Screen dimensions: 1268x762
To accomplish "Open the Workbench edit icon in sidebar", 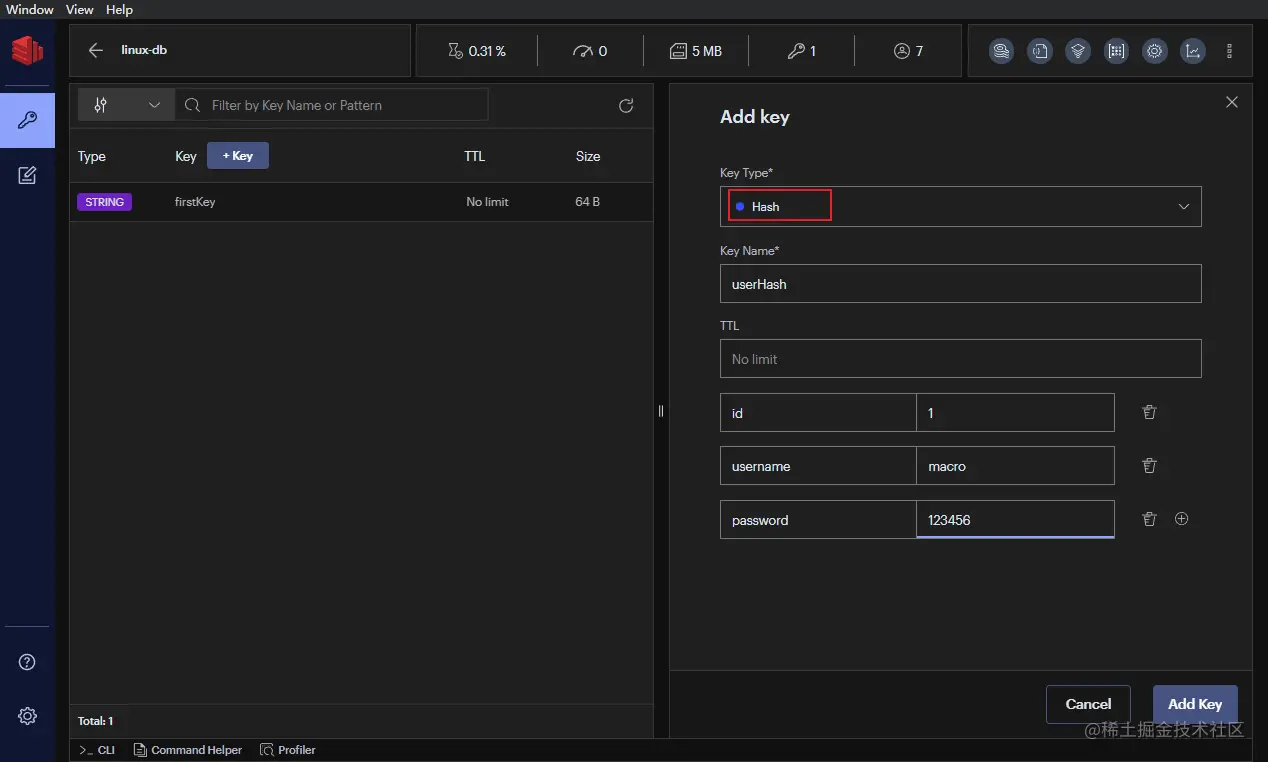I will [27, 175].
